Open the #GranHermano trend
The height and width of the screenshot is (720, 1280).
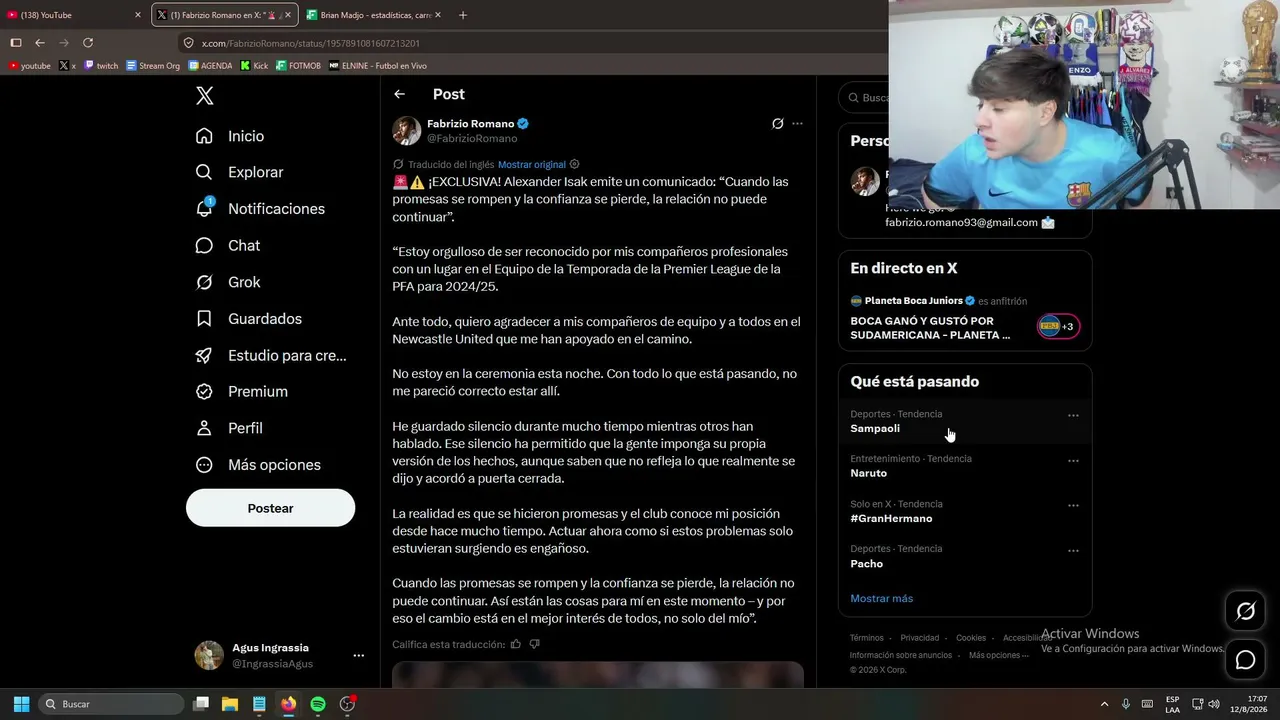964,511
